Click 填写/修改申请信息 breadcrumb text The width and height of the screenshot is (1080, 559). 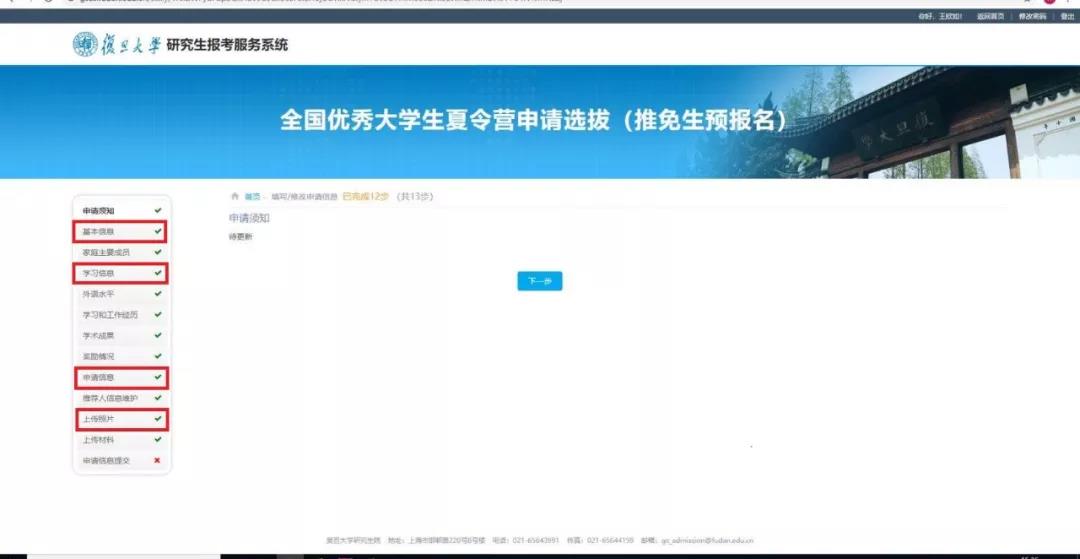(304, 197)
